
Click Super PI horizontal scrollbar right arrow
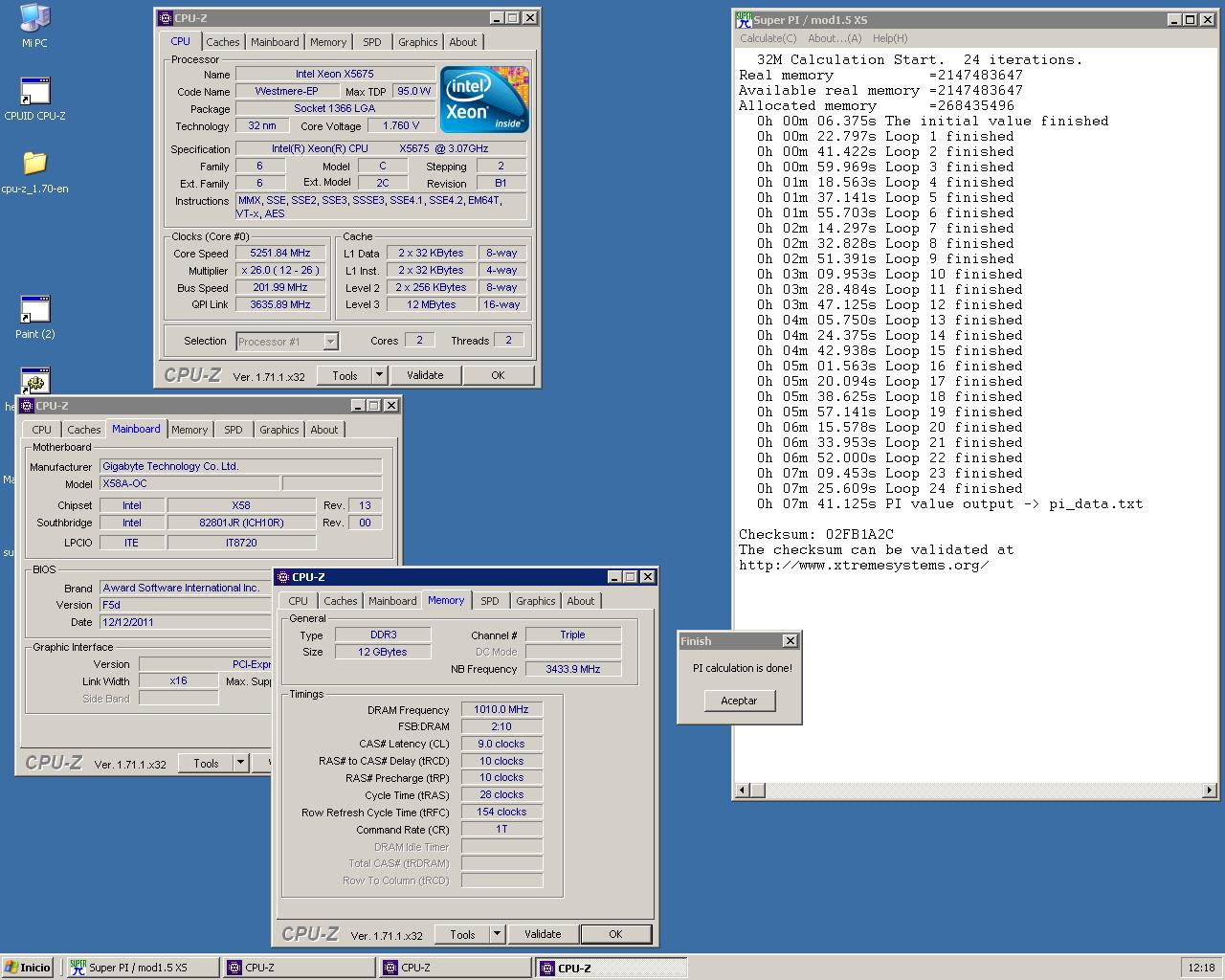[1210, 791]
